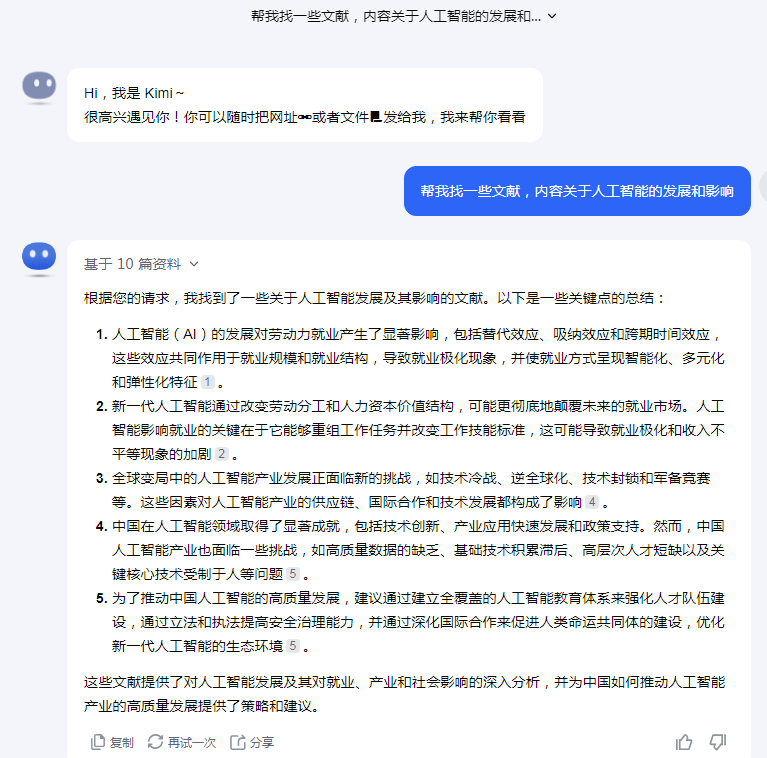Click the chevron next to 篇资料
Screen dimensions: 767x758
[x=194, y=264]
